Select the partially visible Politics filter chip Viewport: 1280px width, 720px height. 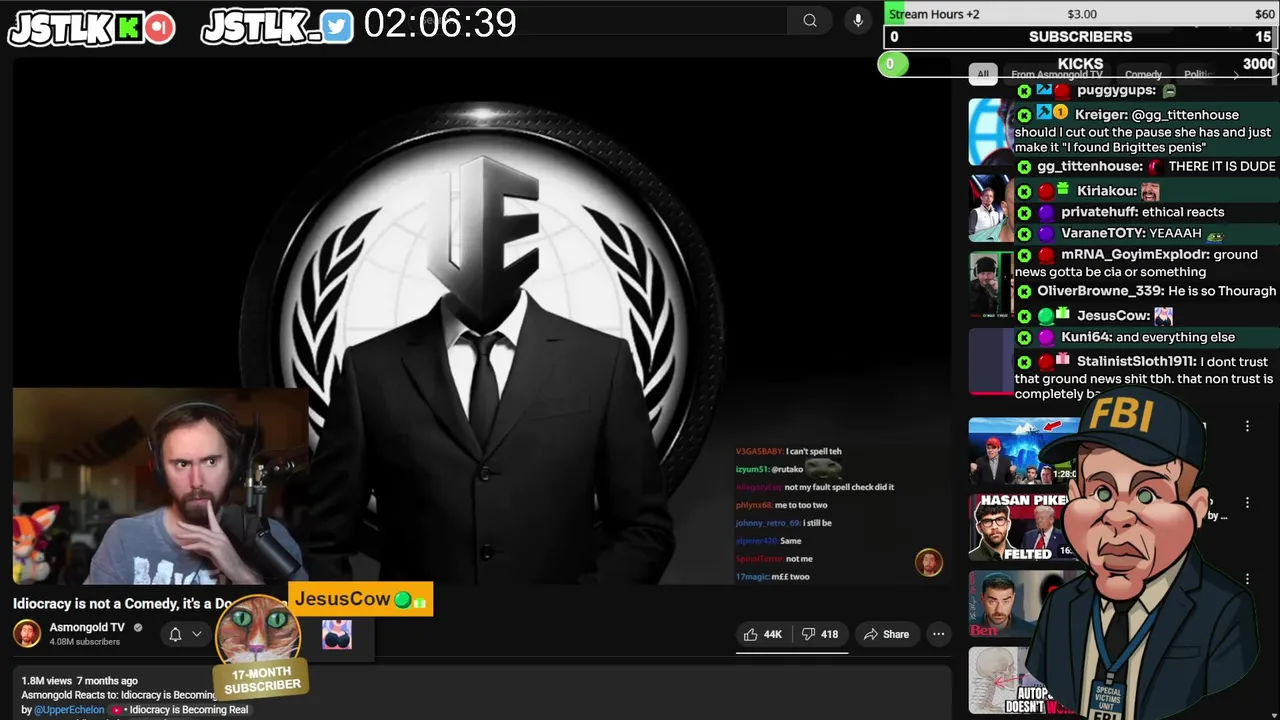[1198, 74]
